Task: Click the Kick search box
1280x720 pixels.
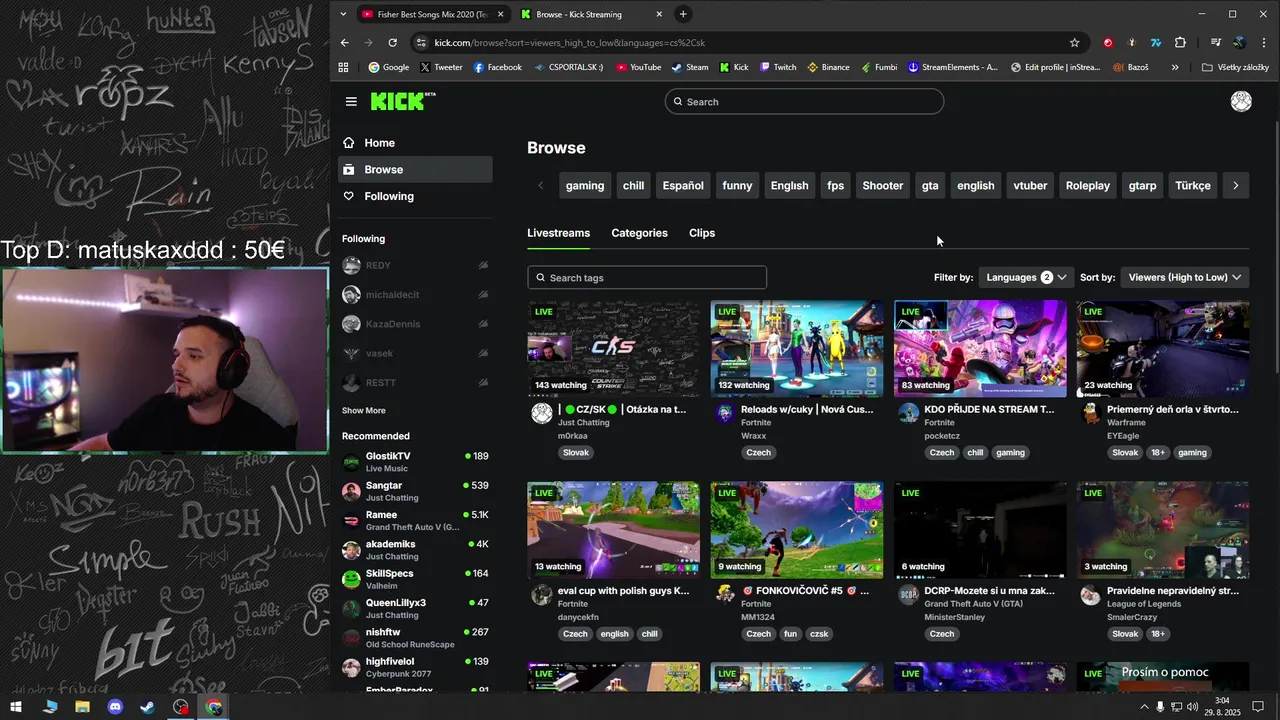Action: pyautogui.click(x=804, y=101)
